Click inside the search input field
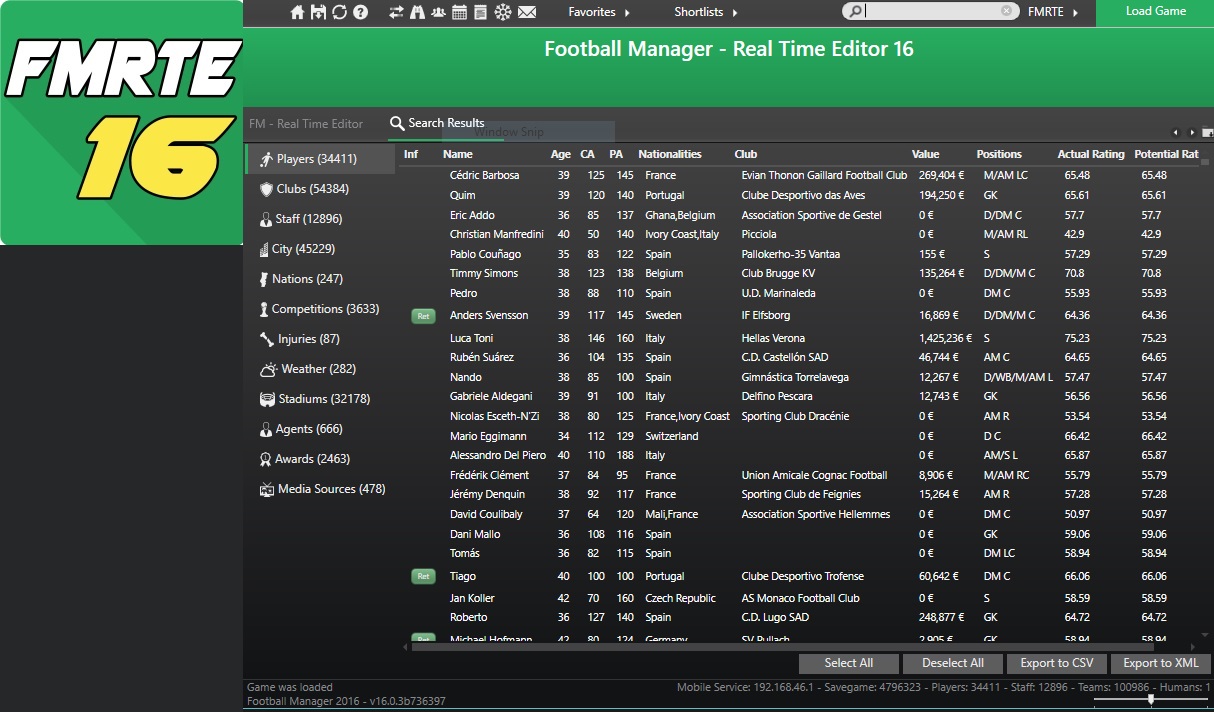Viewport: 1214px width, 712px height. 933,12
